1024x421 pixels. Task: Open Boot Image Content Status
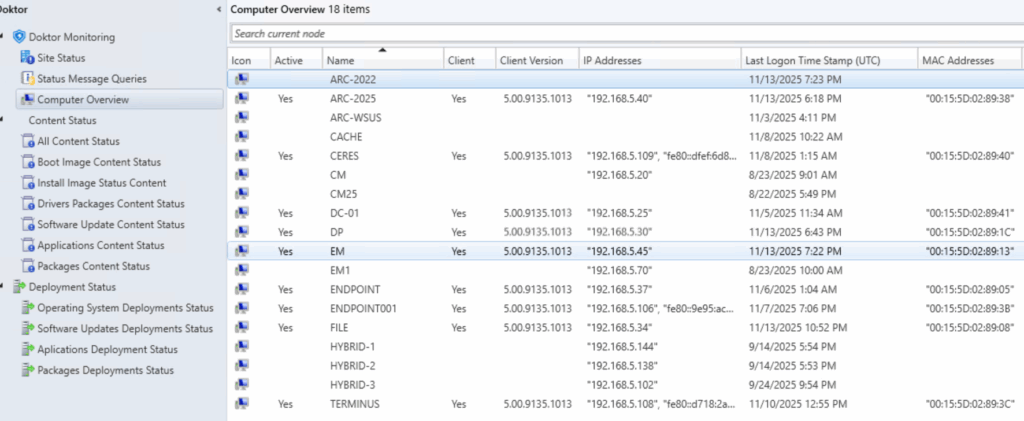coord(98,162)
